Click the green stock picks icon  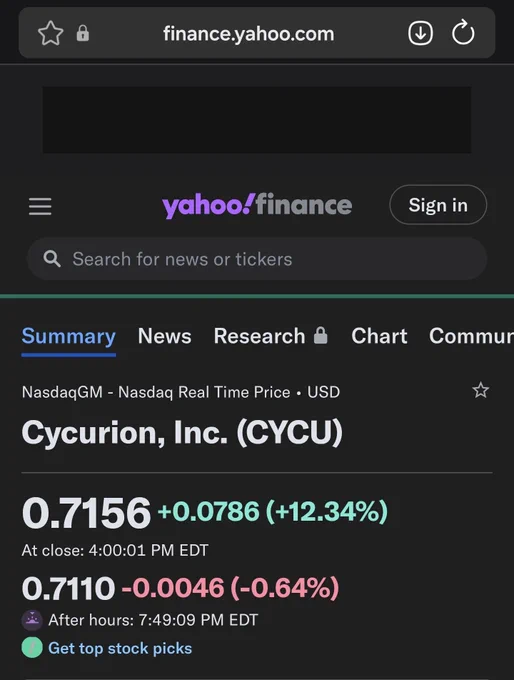pyautogui.click(x=32, y=648)
